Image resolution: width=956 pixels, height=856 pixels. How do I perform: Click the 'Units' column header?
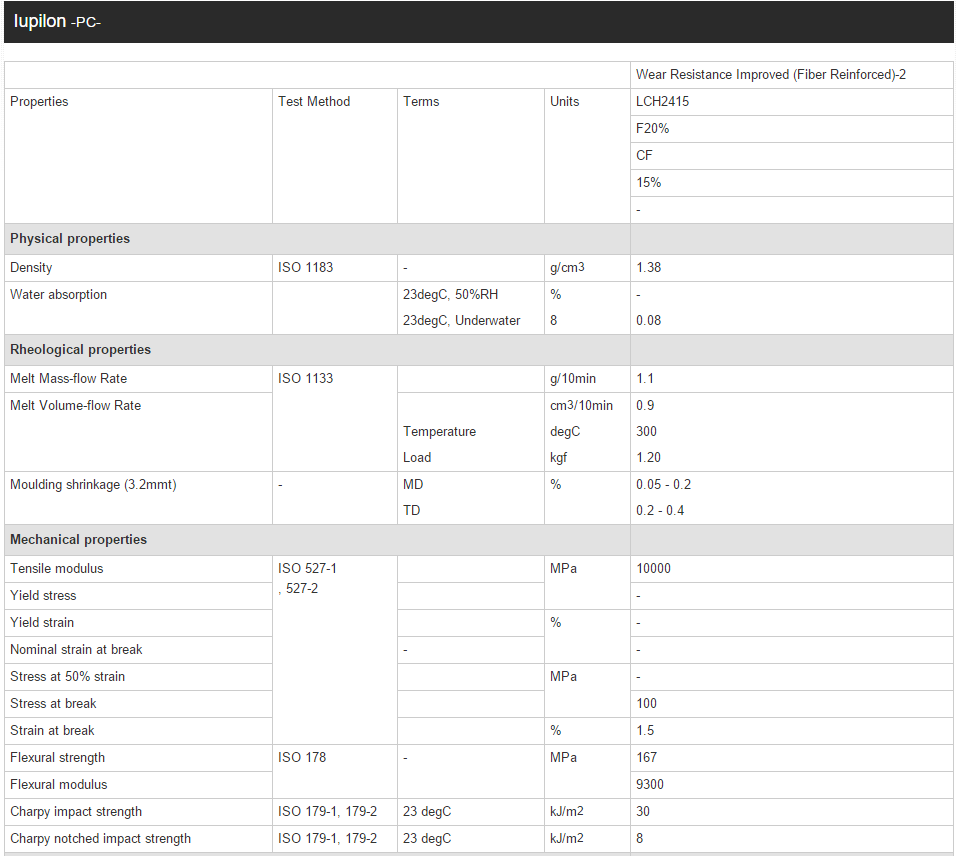565,101
